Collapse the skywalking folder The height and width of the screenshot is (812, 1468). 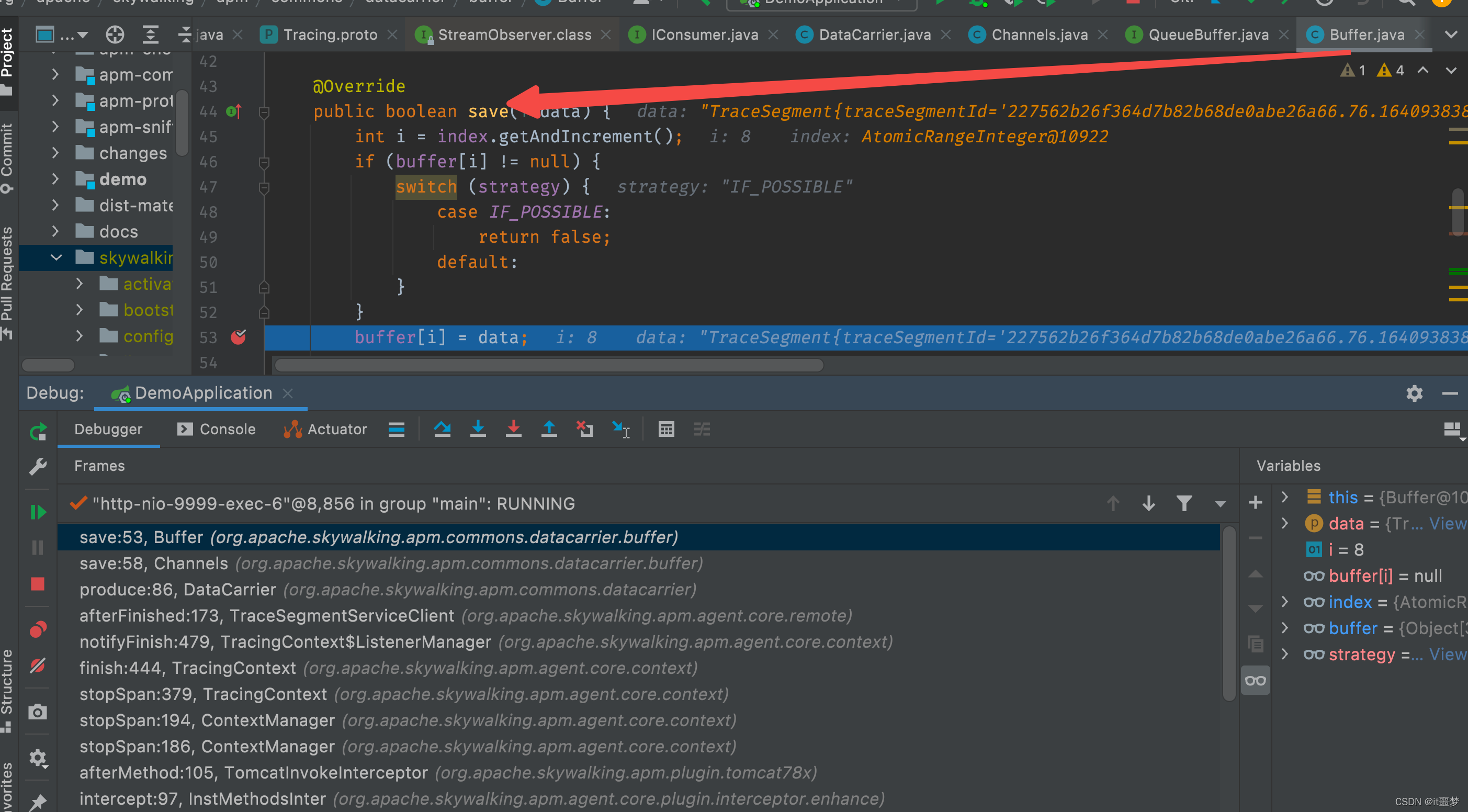pyautogui.click(x=56, y=257)
